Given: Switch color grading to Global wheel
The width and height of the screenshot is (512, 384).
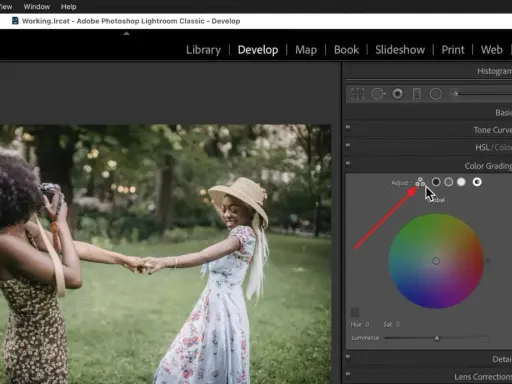Looking at the screenshot, I should (477, 182).
